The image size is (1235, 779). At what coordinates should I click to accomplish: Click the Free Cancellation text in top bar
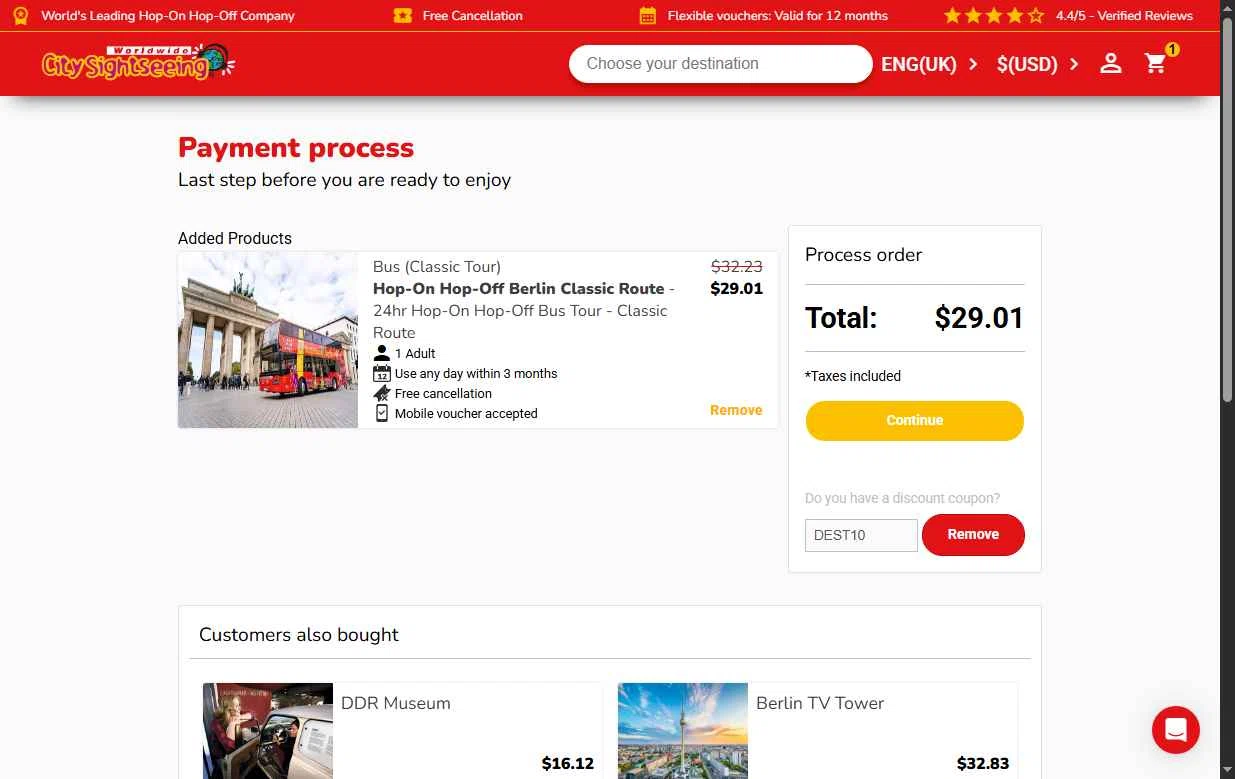[x=473, y=16]
